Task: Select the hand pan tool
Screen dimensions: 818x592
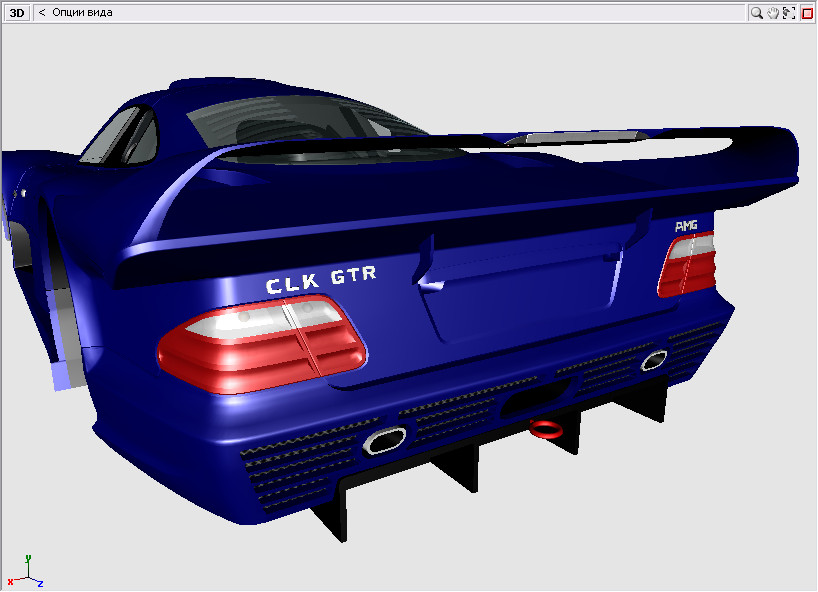Action: 773,13
